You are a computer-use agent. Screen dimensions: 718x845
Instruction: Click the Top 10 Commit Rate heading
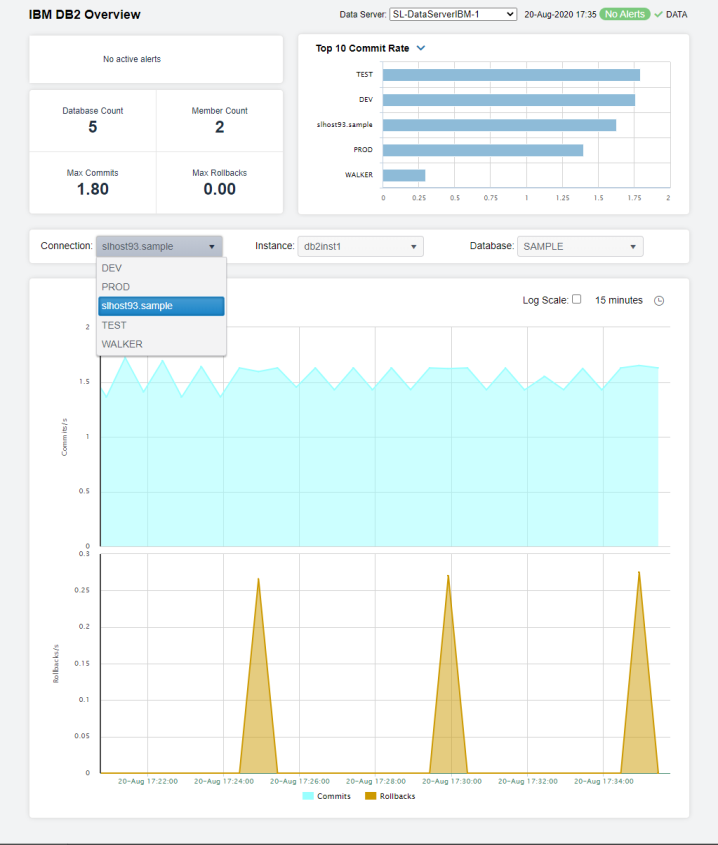pos(362,49)
